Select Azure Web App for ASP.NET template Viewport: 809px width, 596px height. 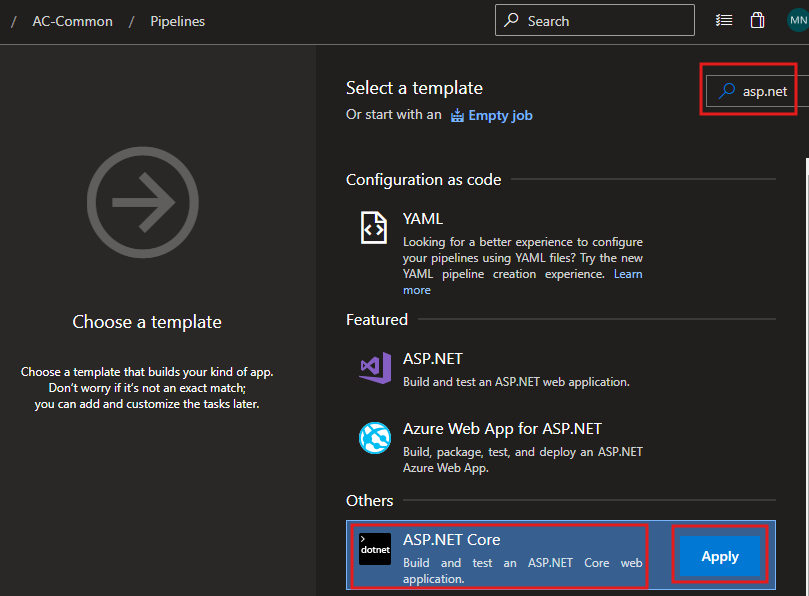tap(502, 429)
